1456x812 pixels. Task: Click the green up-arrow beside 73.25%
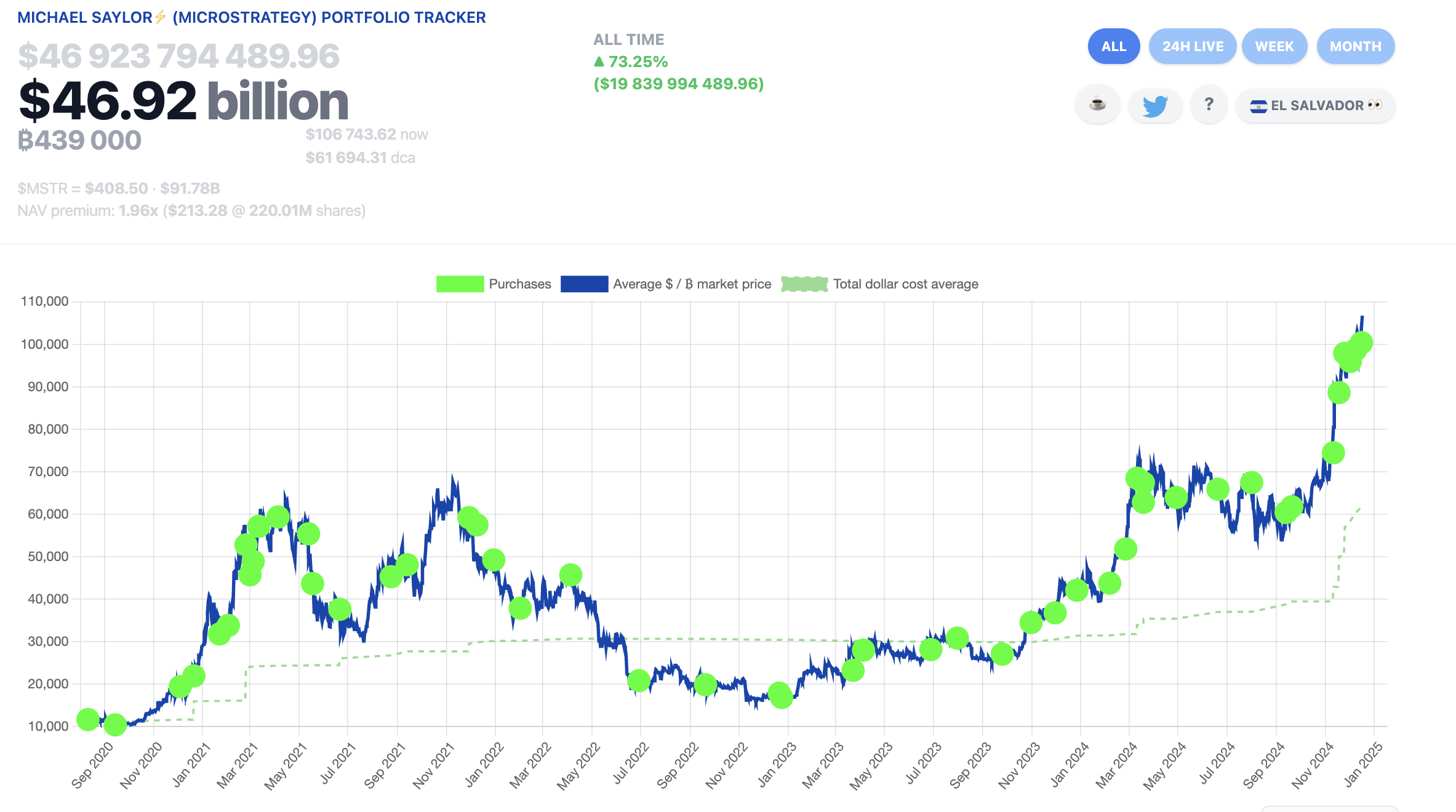point(599,62)
